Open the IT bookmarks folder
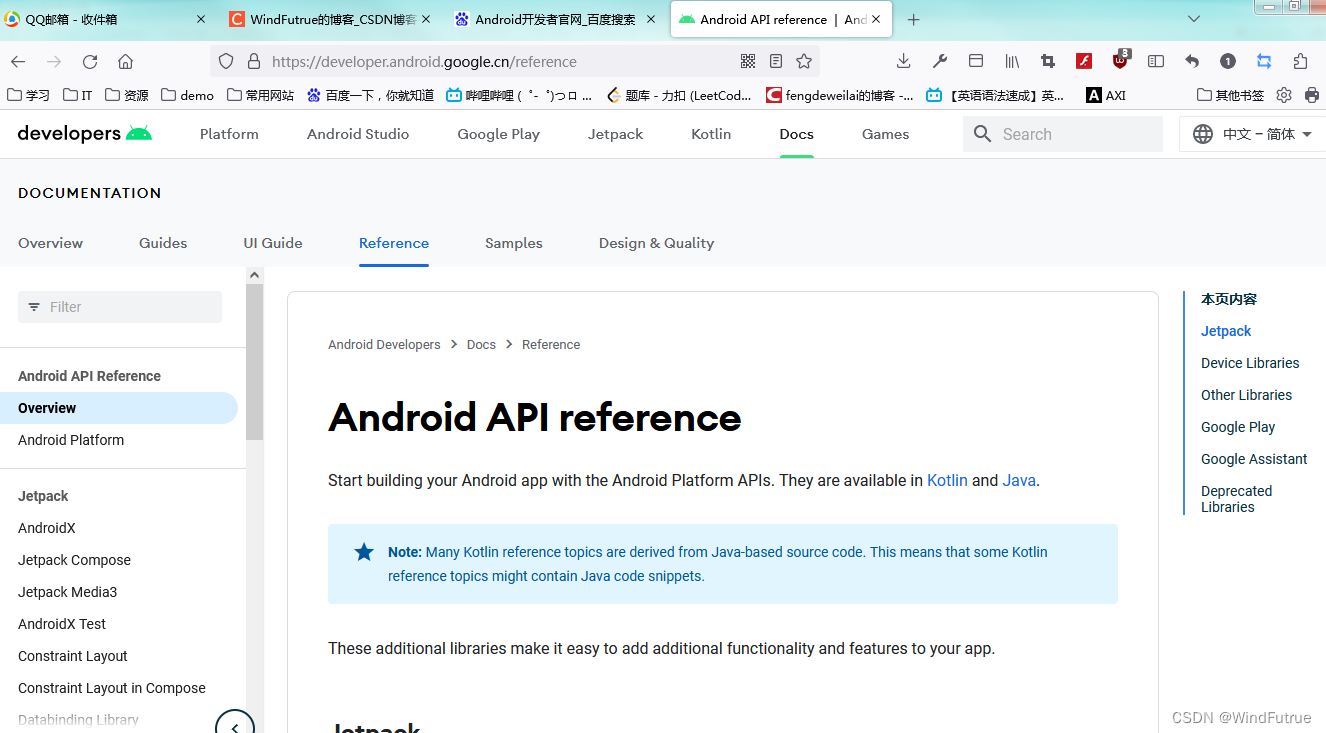 [77, 95]
